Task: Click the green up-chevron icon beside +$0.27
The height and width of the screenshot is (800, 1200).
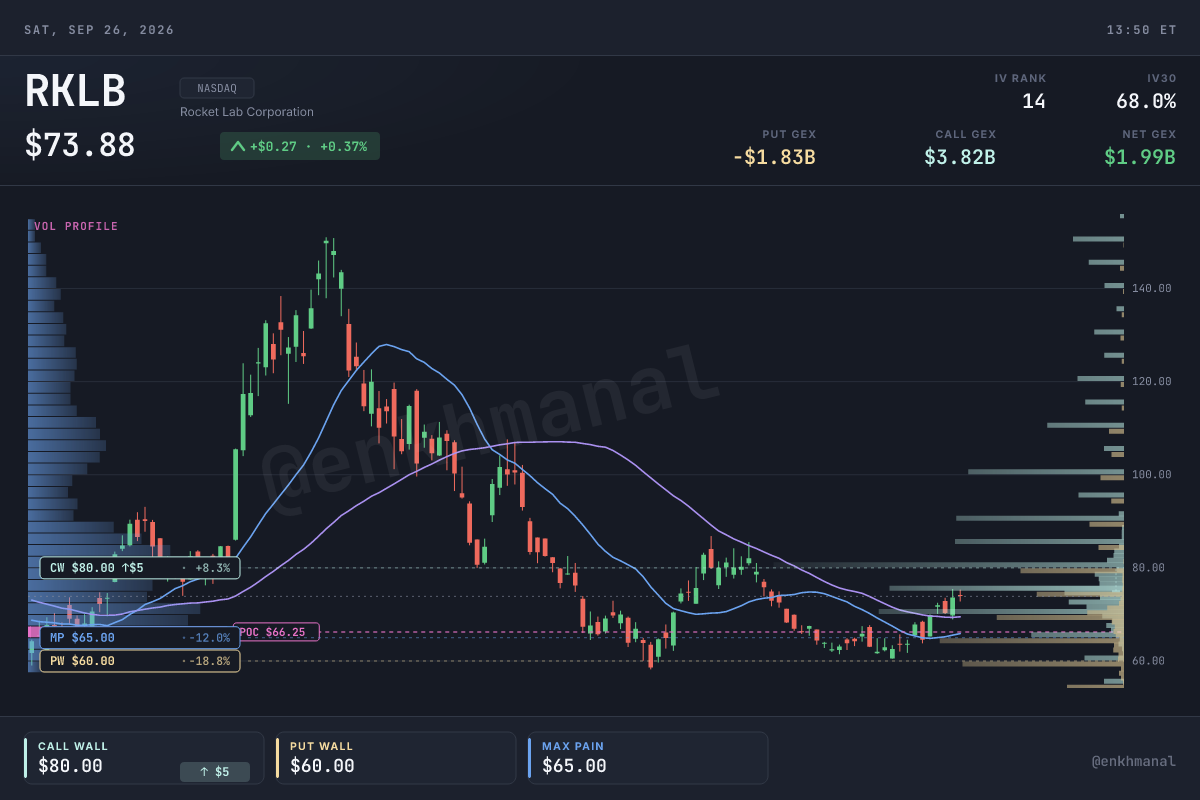Action: tap(238, 147)
